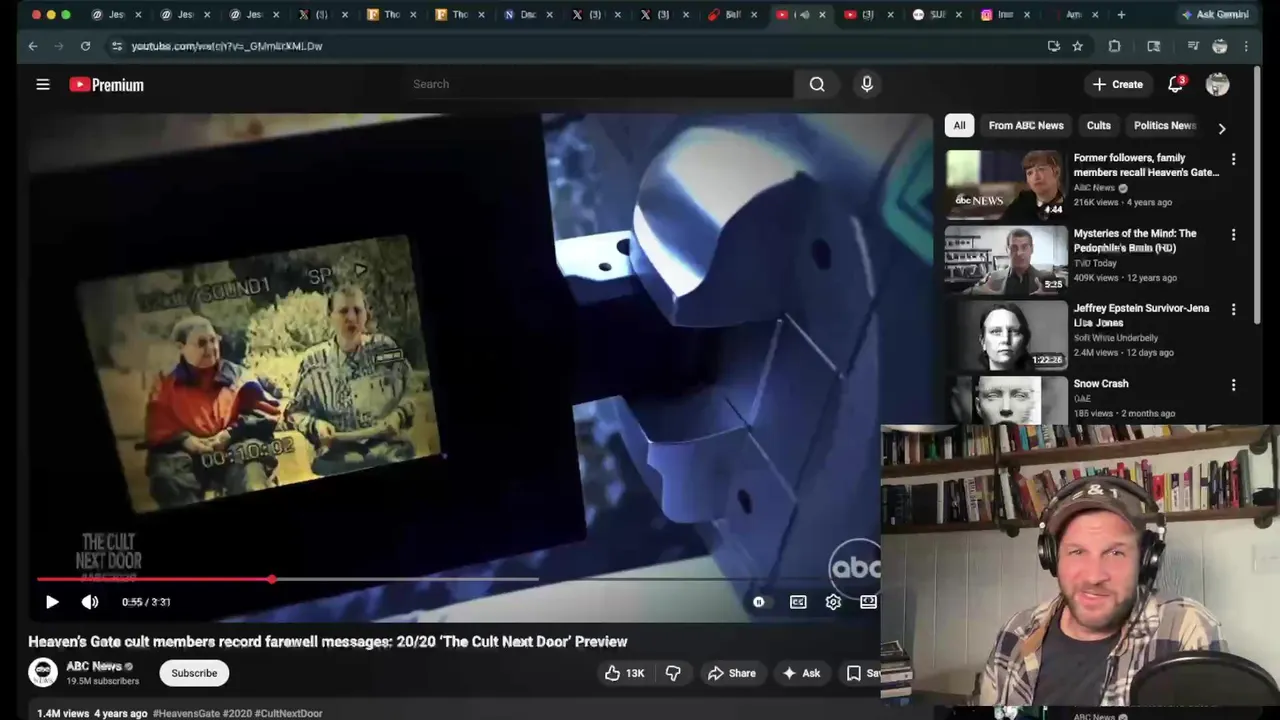Select the Cults filter chip
Image resolution: width=1280 pixels, height=720 pixels.
click(x=1099, y=125)
